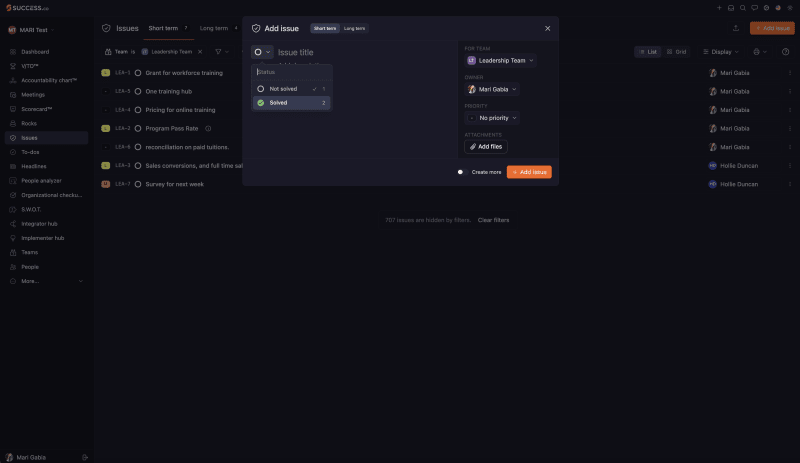Mark reconciliation on paid tuitions solved
This screenshot has width=800, height=463.
coord(138,147)
